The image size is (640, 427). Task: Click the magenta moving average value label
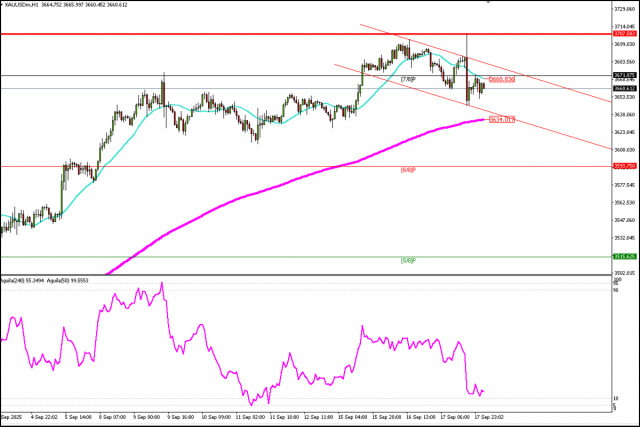[x=502, y=120]
